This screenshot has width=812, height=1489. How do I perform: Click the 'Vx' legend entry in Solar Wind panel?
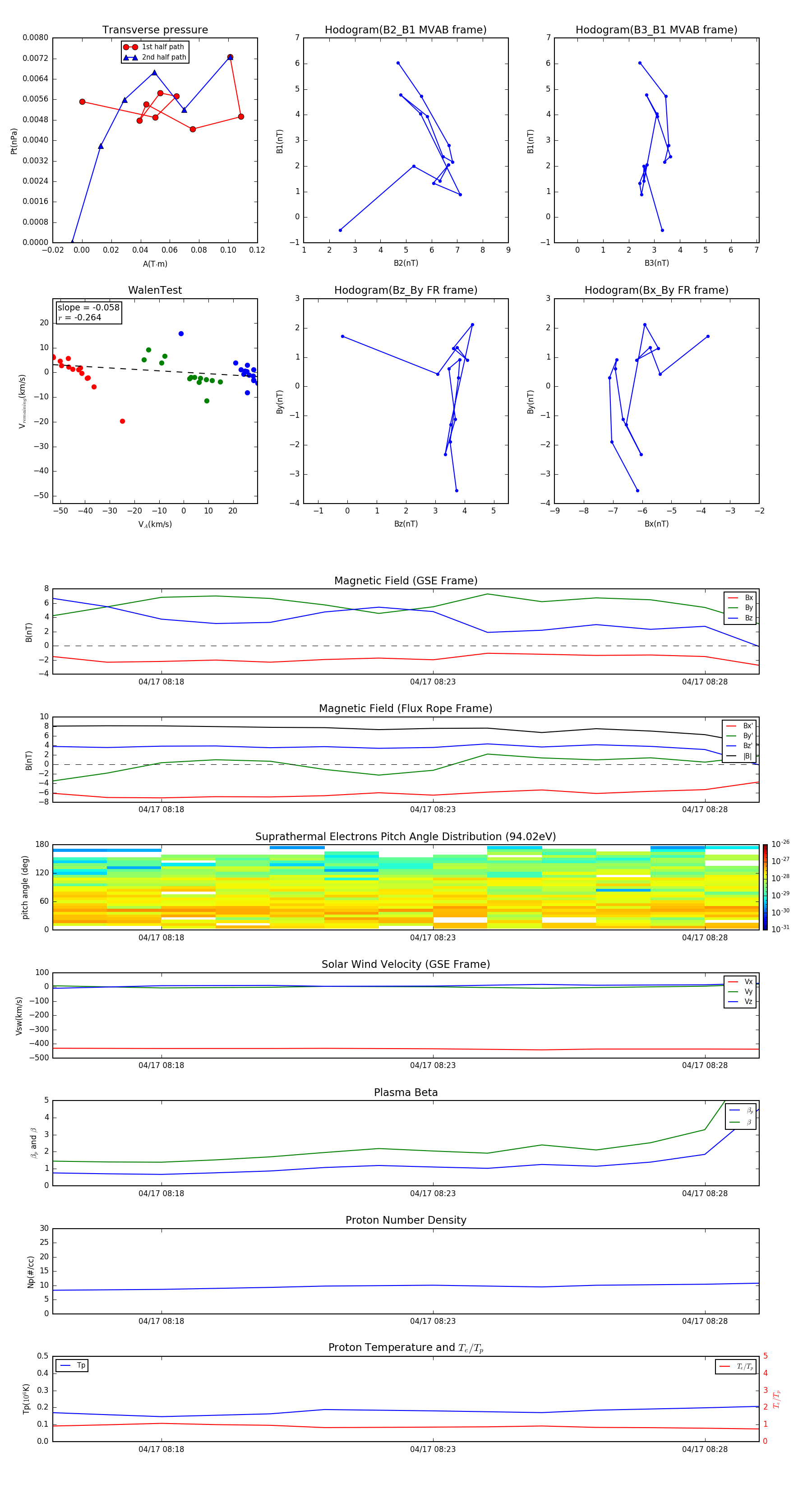(x=741, y=981)
